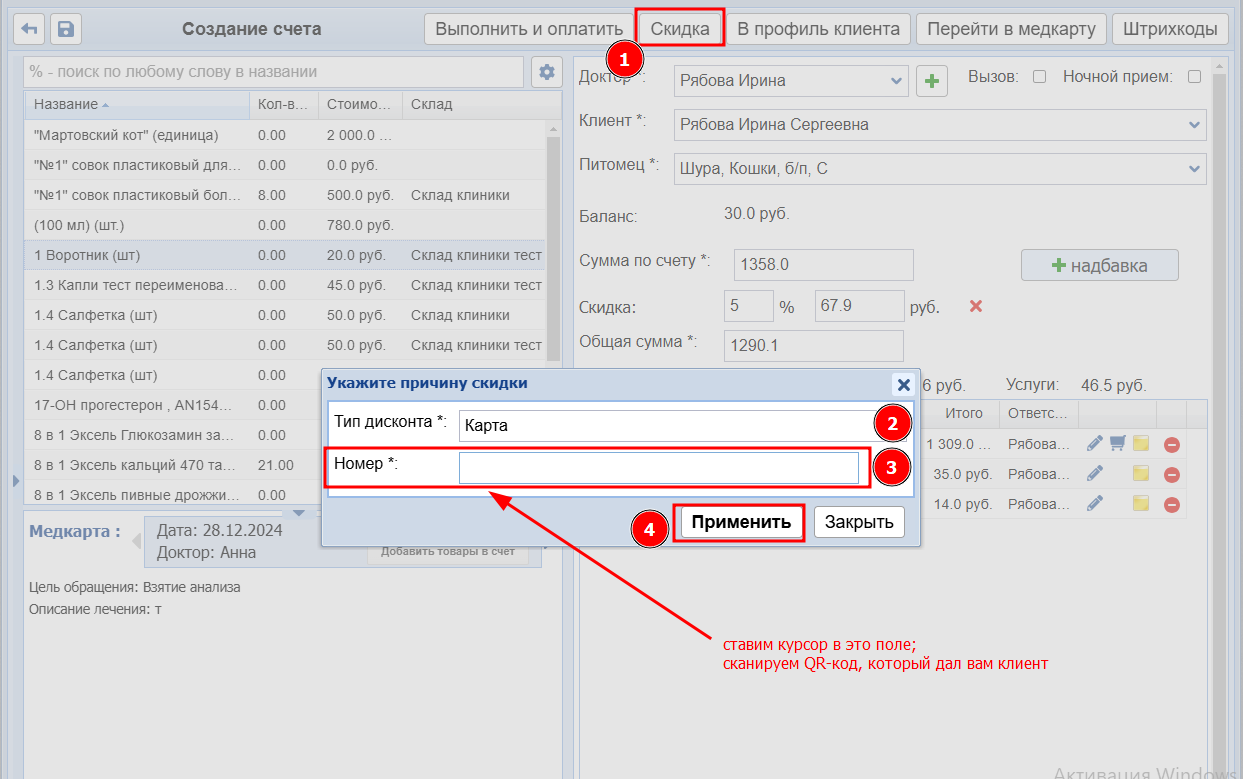Expand the Питомец dropdown
Image resolution: width=1243 pixels, height=779 pixels.
(x=1194, y=169)
